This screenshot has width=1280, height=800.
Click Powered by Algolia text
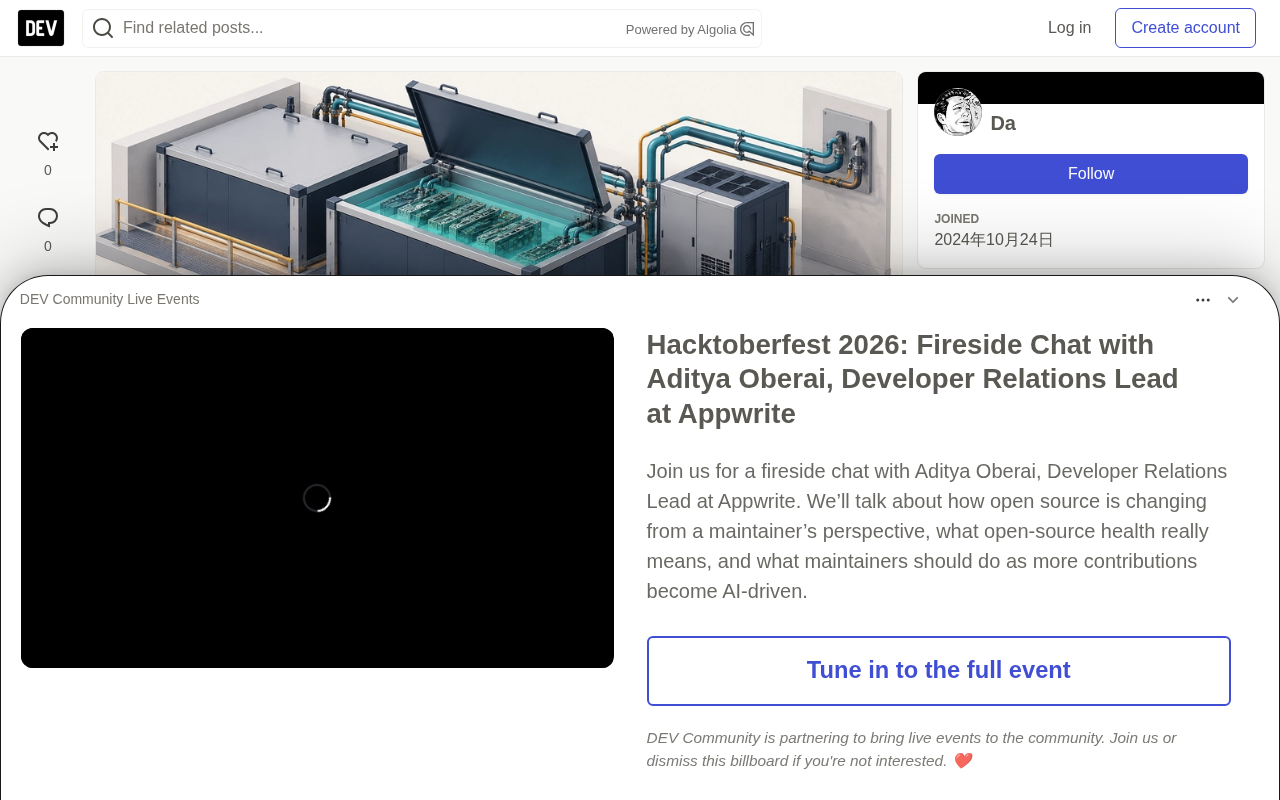click(681, 30)
